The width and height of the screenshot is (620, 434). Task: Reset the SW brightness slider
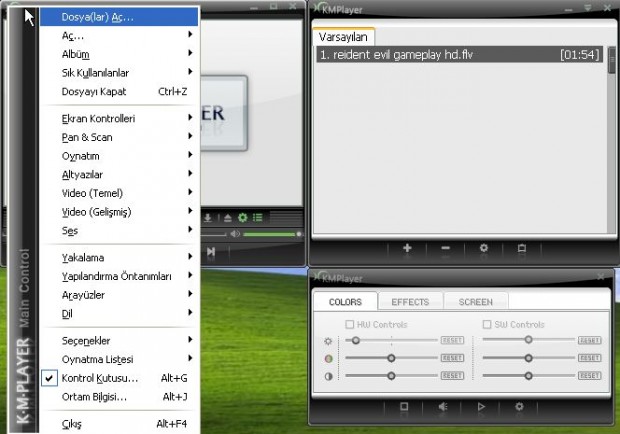point(590,340)
